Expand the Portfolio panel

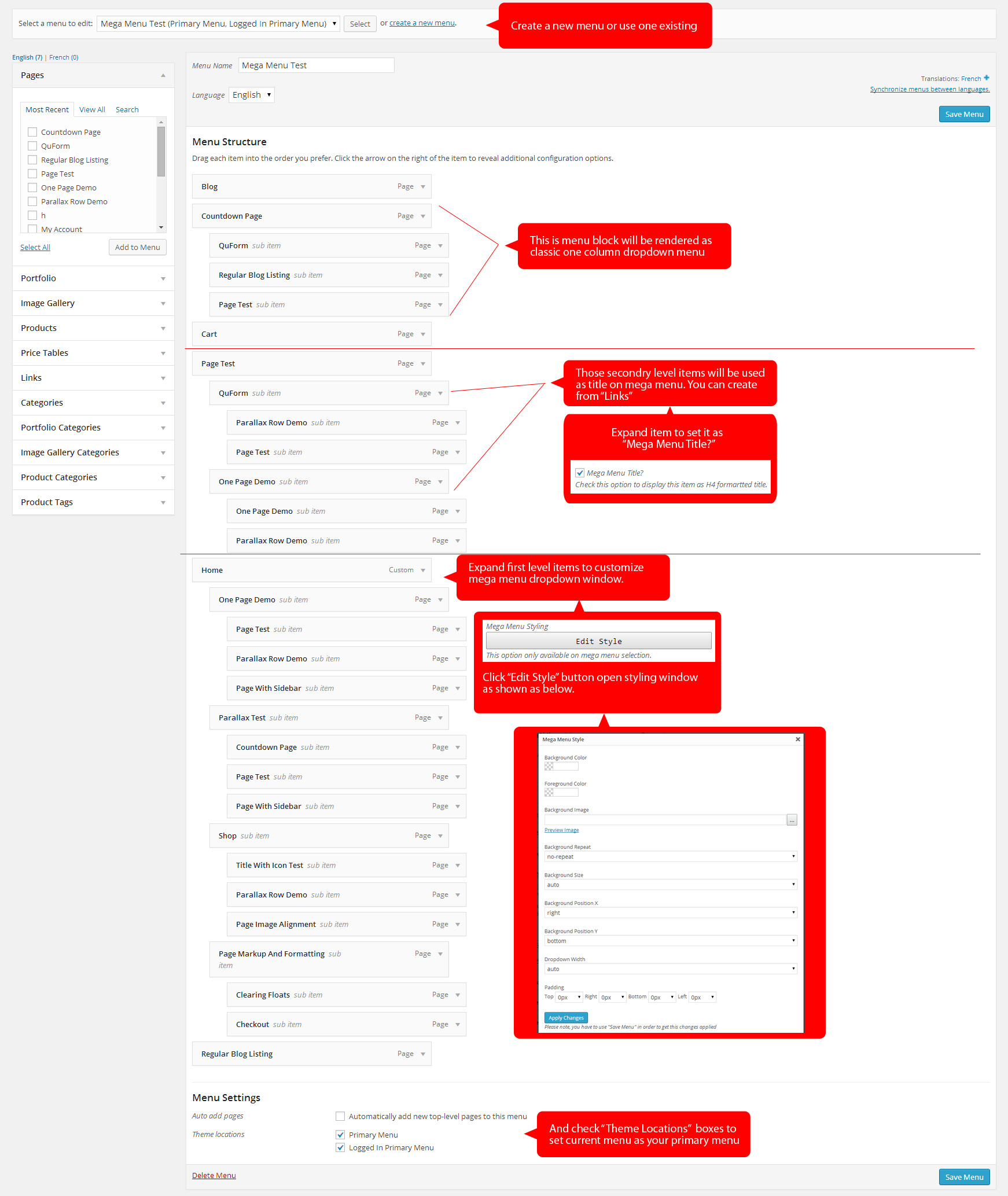(x=163, y=278)
